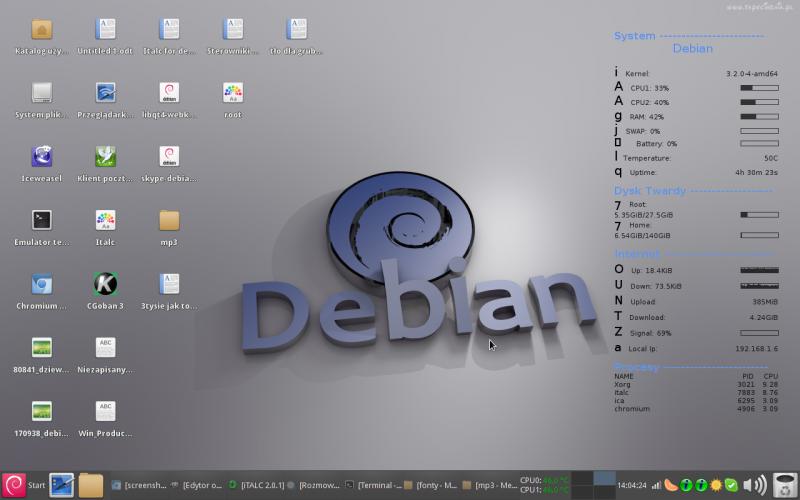This screenshot has width=800, height=500.
Task: Click the file manager folder in taskbar
Action: [91, 485]
